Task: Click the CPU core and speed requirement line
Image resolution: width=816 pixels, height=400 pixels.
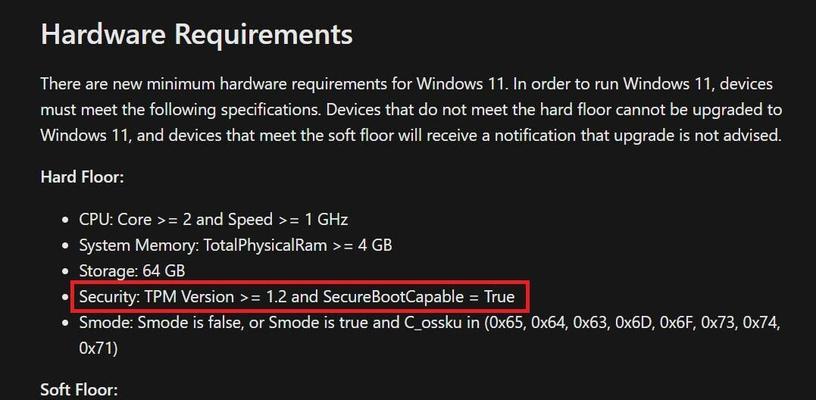Action: (213, 220)
